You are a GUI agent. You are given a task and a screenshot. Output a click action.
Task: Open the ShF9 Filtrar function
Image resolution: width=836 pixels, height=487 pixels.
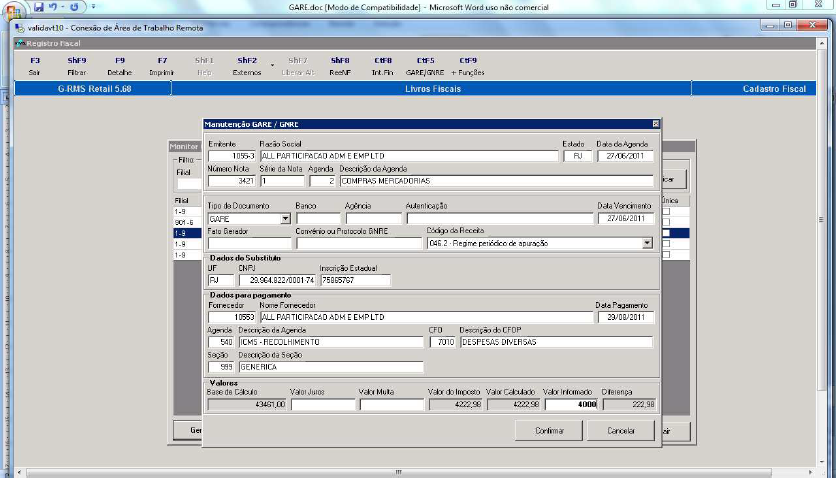pos(77,66)
